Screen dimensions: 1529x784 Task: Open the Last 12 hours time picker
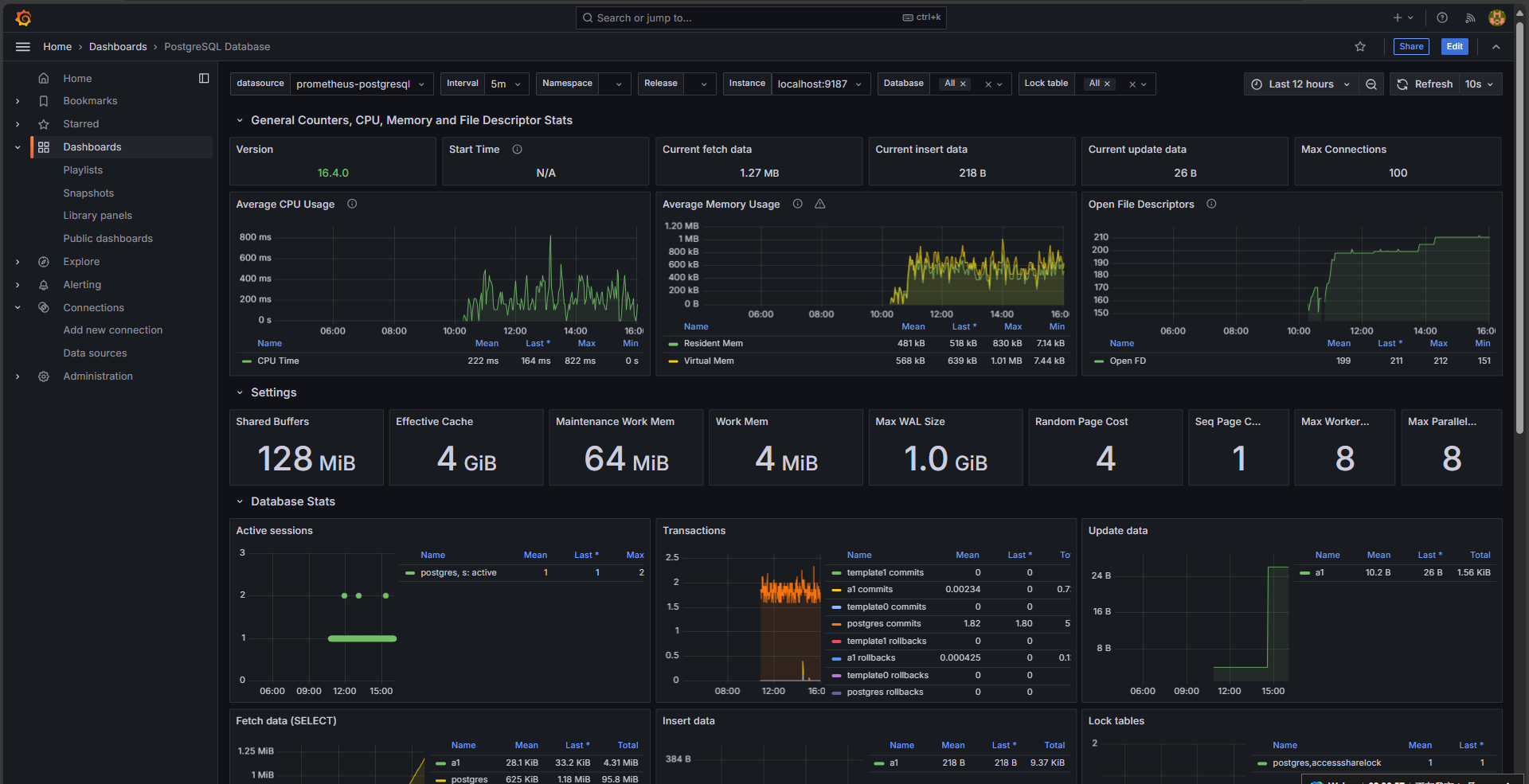point(1300,84)
